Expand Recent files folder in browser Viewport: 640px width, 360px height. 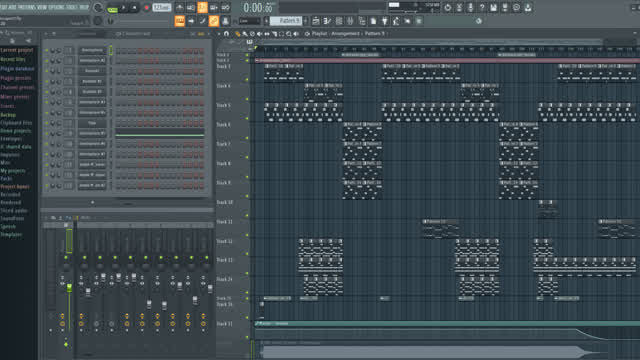[x=13, y=60]
